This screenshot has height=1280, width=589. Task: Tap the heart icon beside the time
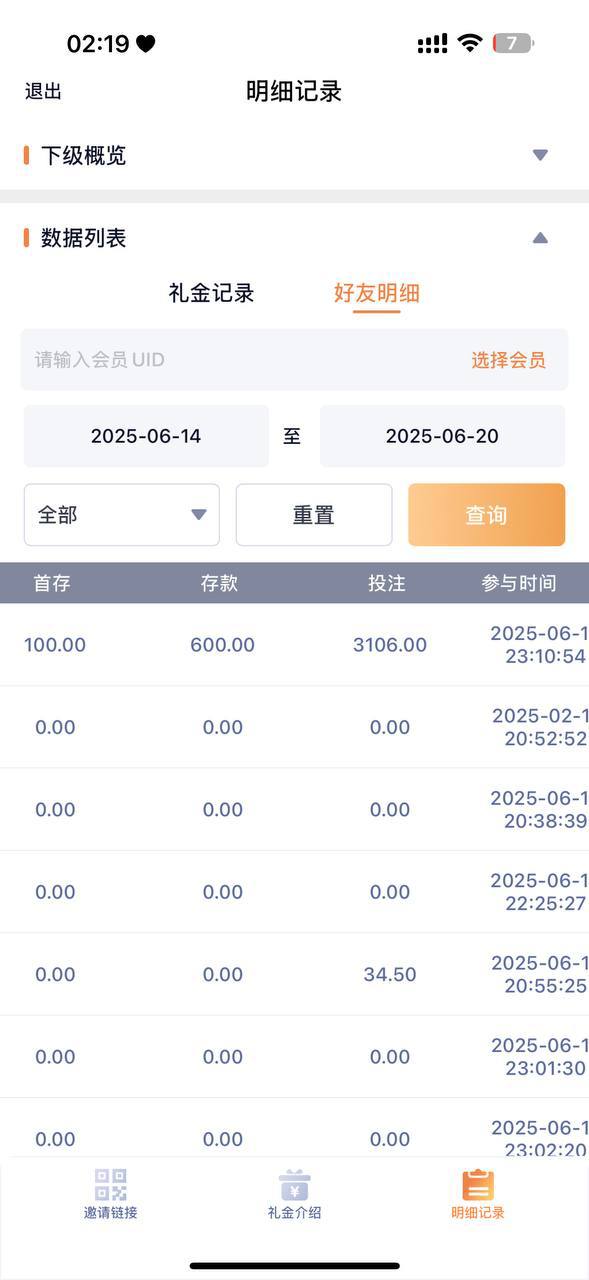[146, 43]
